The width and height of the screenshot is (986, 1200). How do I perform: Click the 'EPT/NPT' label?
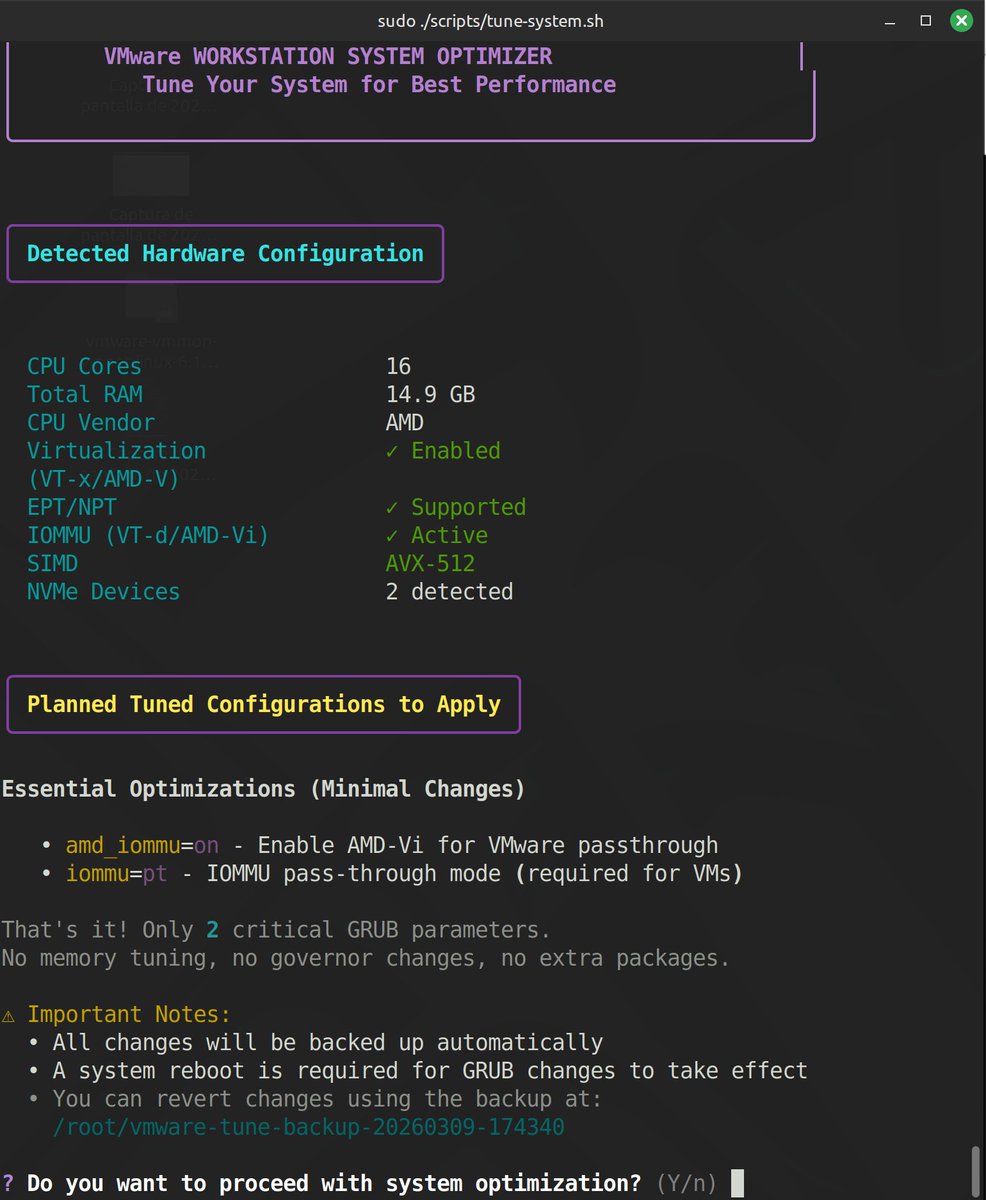[71, 507]
